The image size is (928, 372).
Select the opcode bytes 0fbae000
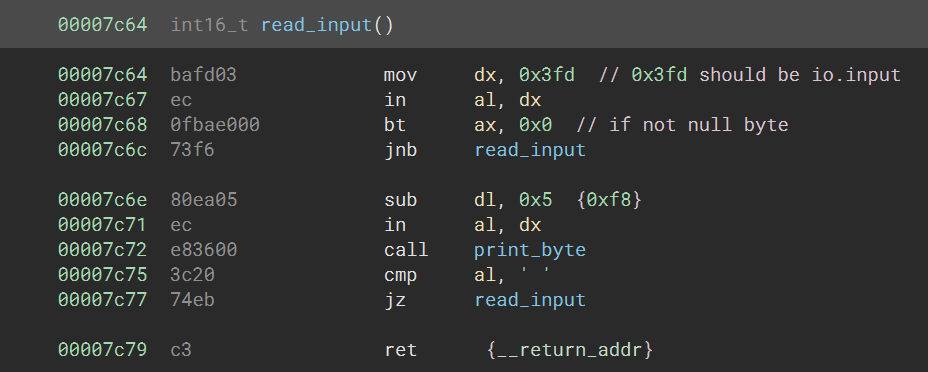pyautogui.click(x=215, y=125)
